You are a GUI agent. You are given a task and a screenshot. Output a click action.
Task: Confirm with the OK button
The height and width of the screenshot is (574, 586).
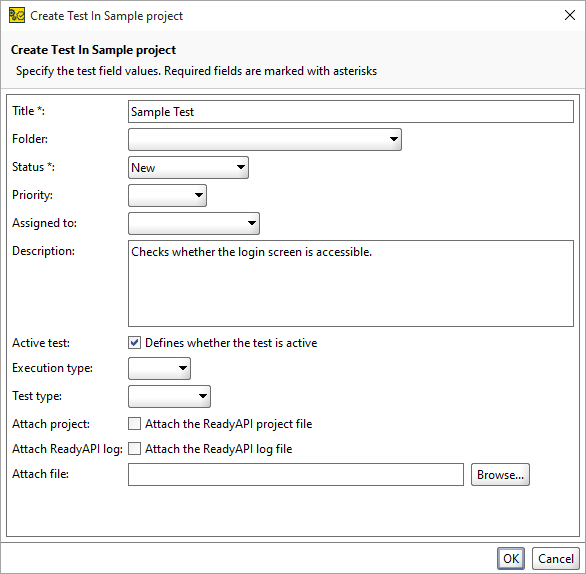click(x=511, y=559)
